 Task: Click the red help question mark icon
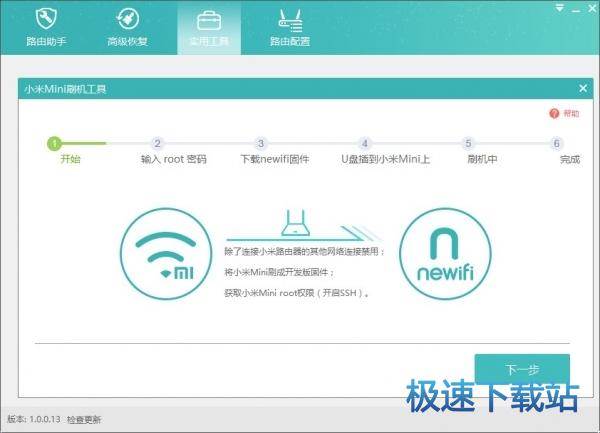click(554, 113)
